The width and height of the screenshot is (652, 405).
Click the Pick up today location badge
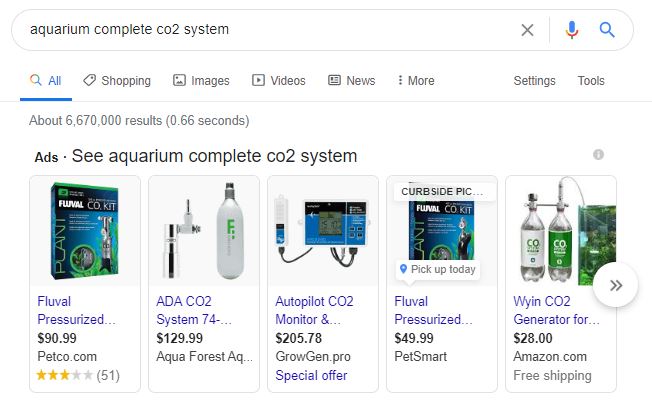point(436,270)
